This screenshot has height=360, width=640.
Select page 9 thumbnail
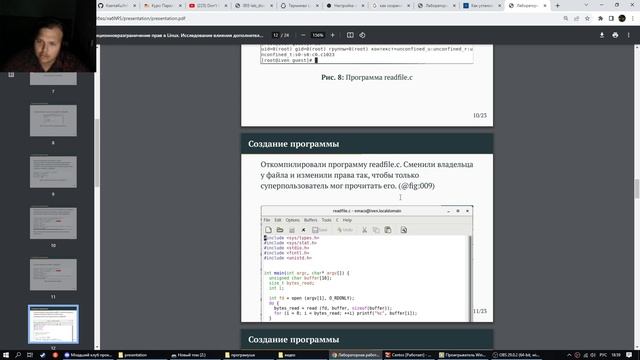[53, 172]
